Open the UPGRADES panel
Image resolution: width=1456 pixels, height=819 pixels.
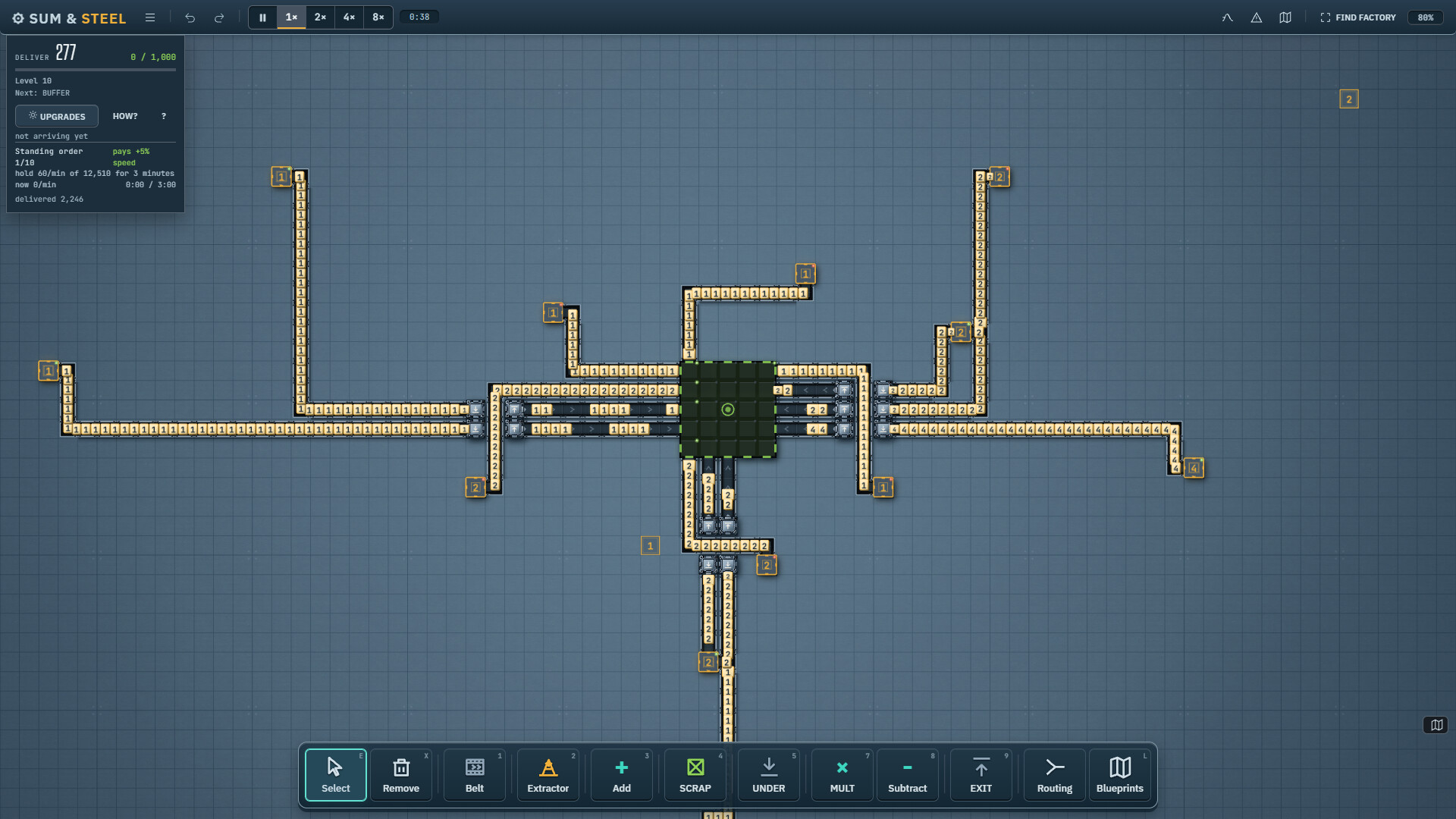click(x=57, y=116)
